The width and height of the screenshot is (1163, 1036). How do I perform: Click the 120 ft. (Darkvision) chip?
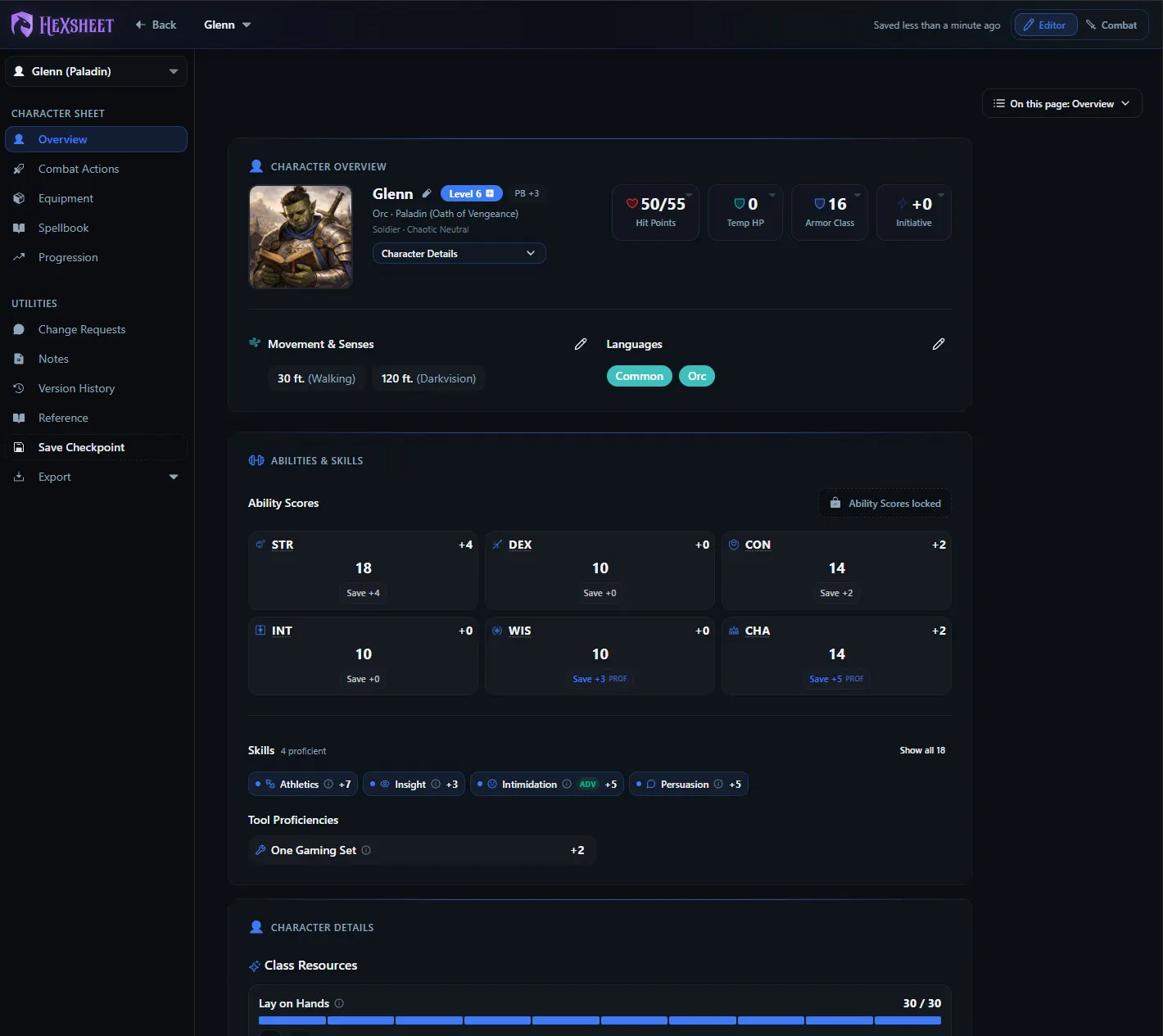tap(428, 378)
